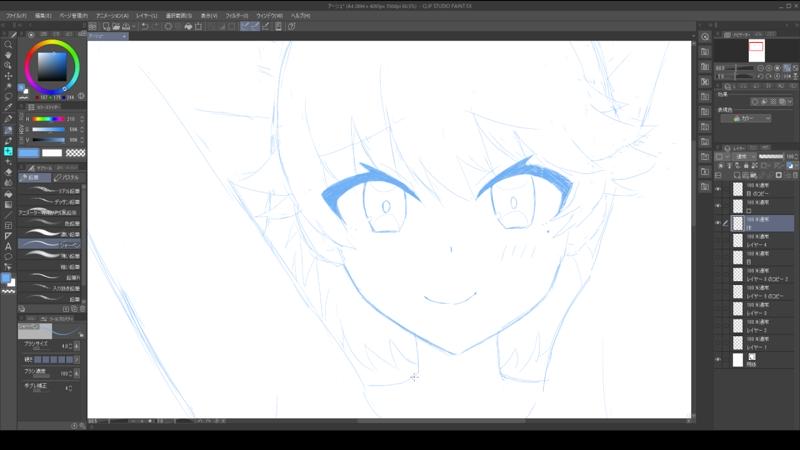Select the Eyedropper tool

[x=8, y=107]
